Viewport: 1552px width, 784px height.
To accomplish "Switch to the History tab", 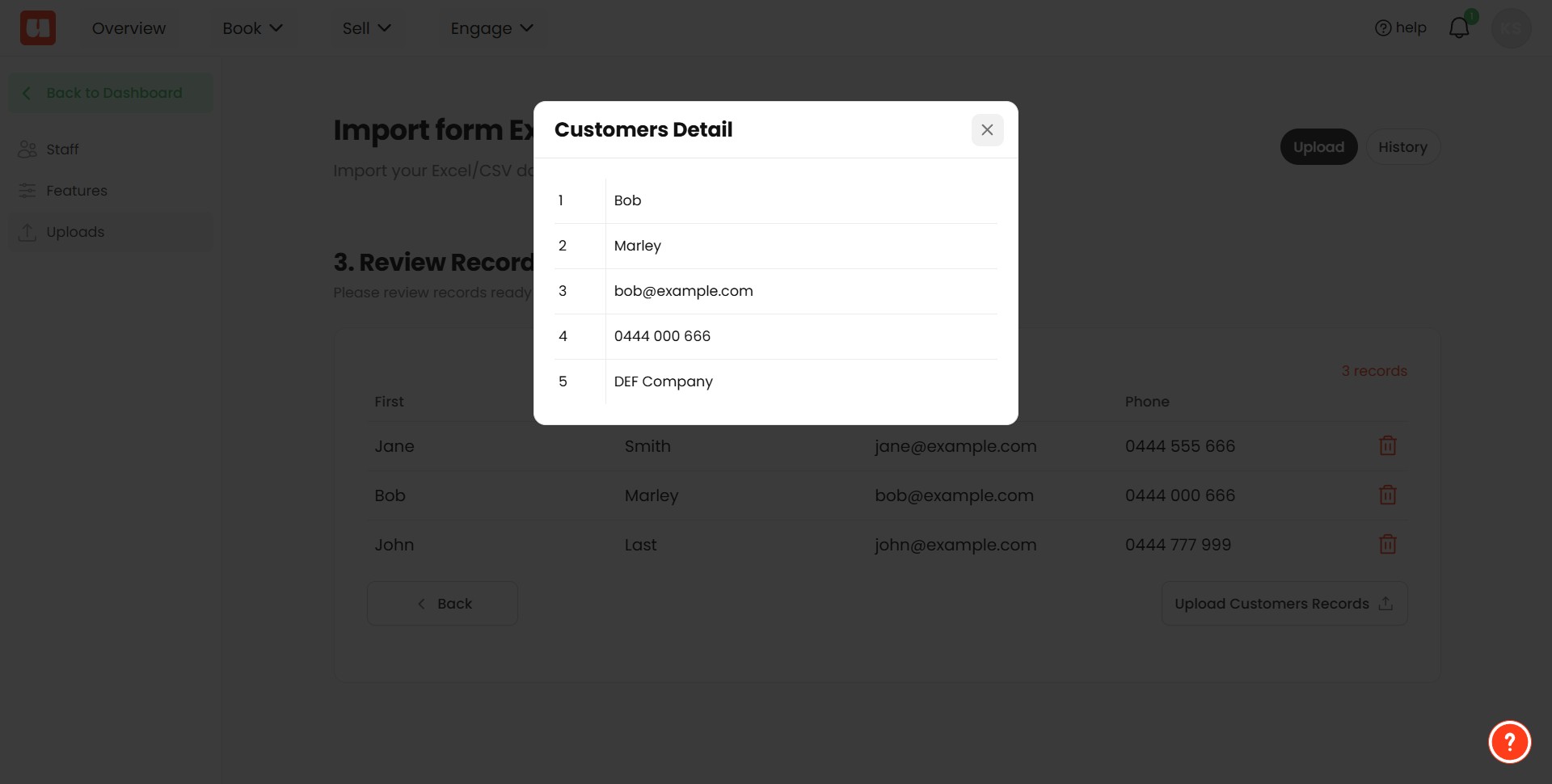I will (1402, 147).
